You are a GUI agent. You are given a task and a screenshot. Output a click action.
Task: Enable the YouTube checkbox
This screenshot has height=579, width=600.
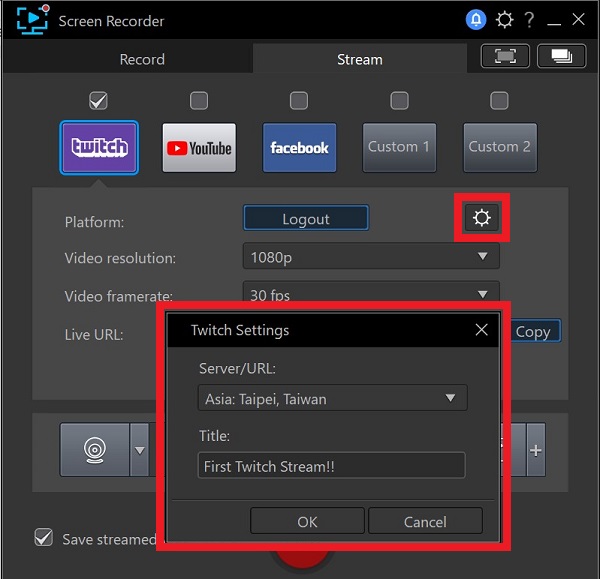click(x=199, y=101)
